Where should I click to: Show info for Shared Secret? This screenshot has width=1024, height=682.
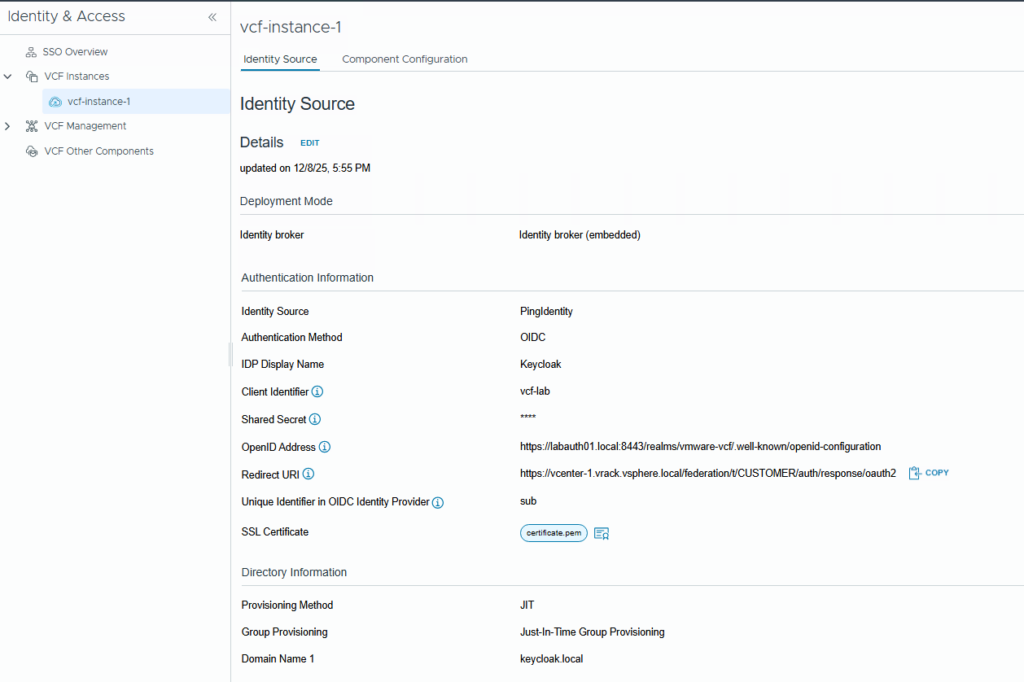[315, 420]
